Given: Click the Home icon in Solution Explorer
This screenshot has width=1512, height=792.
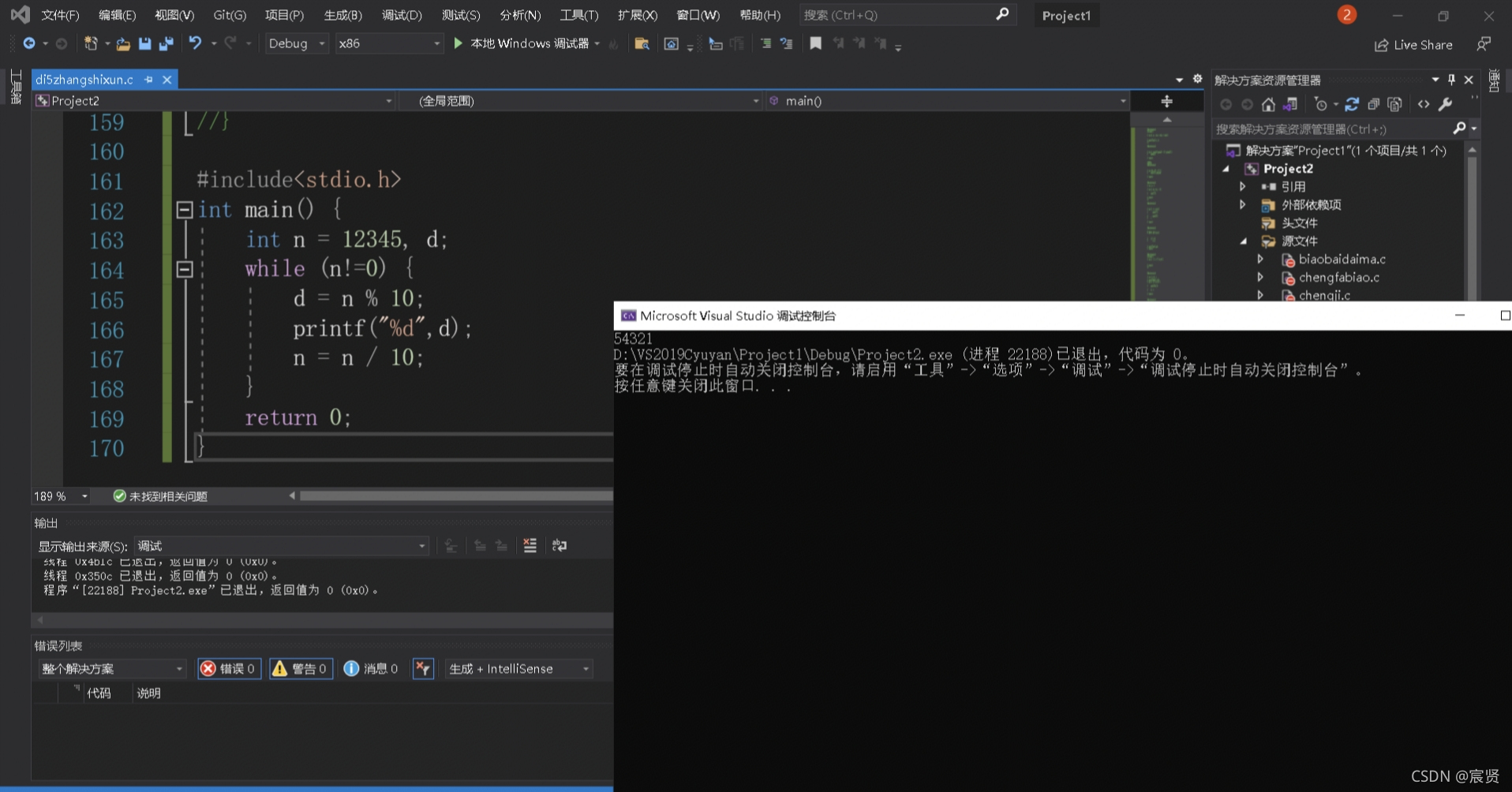Looking at the screenshot, I should pos(1268,104).
